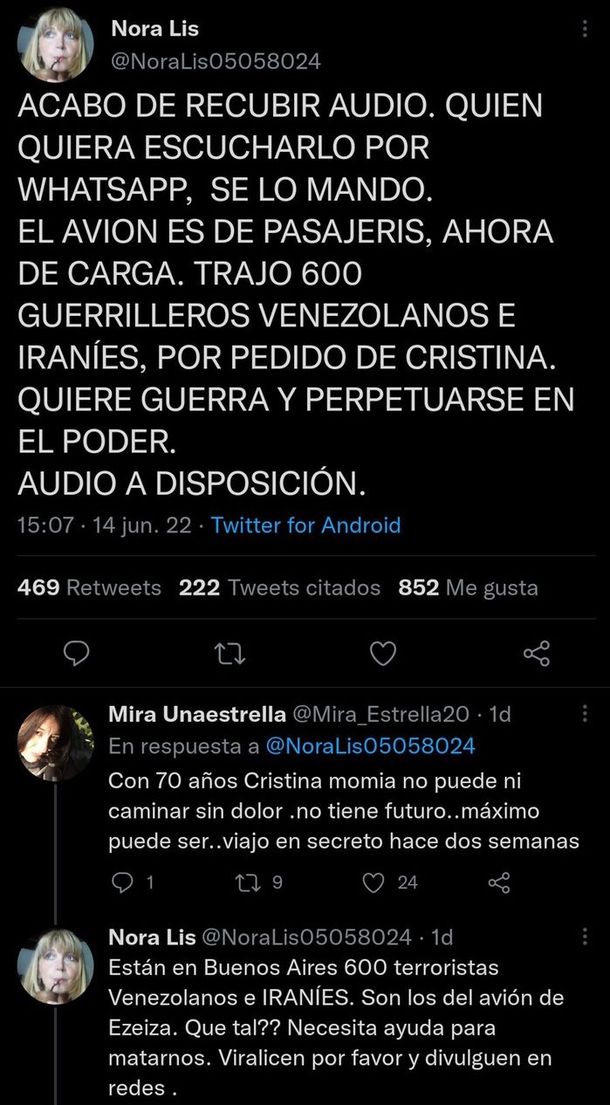Open more options on Mira Unaestrella's reply
This screenshot has height=1105, width=610.
click(x=585, y=713)
